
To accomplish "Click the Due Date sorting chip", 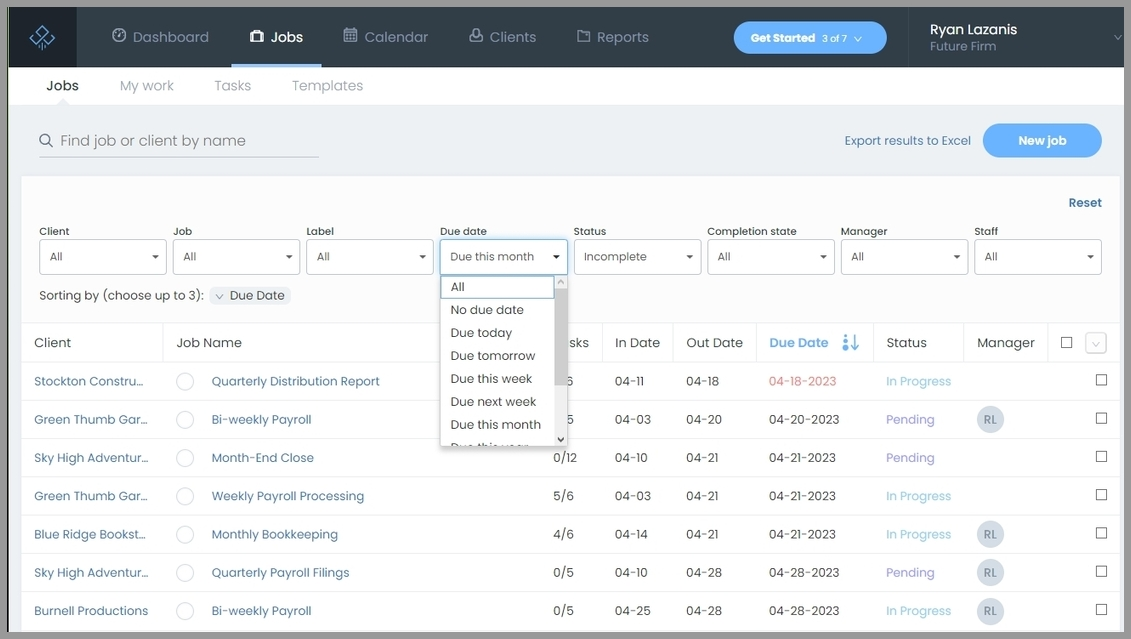I will tap(250, 296).
